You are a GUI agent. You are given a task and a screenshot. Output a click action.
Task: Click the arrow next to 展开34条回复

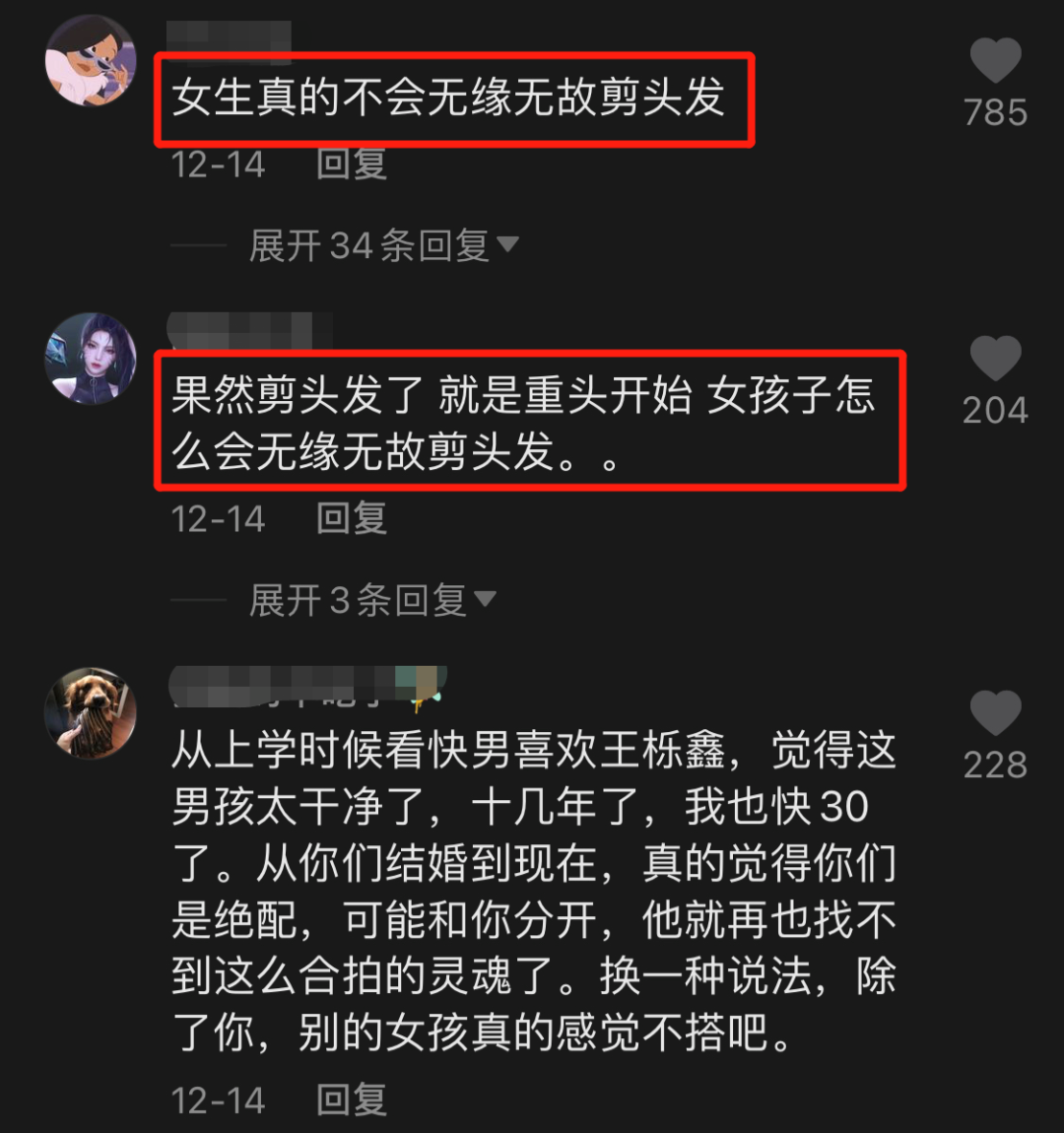point(508,244)
